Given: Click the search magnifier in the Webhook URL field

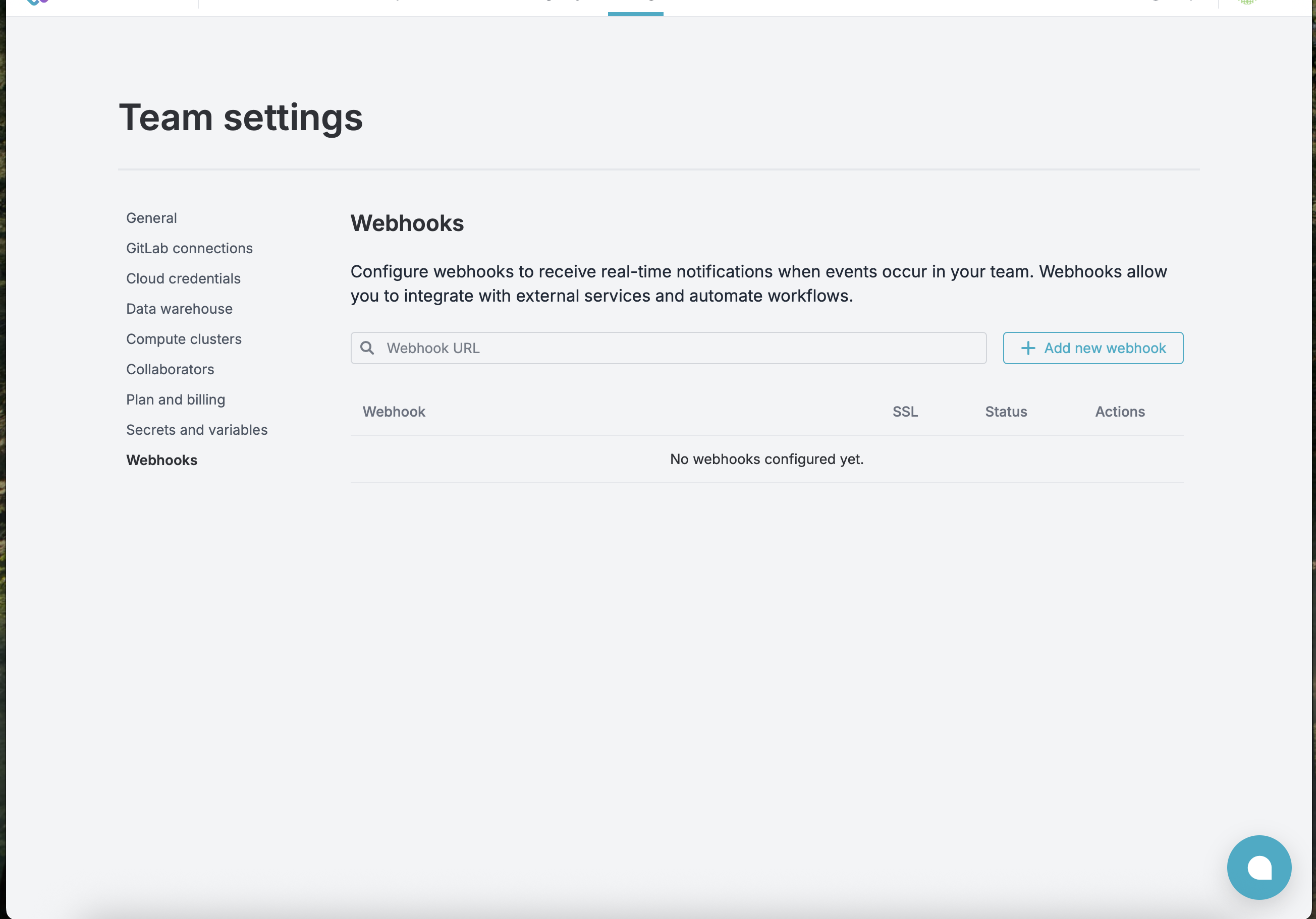Looking at the screenshot, I should pyautogui.click(x=368, y=347).
